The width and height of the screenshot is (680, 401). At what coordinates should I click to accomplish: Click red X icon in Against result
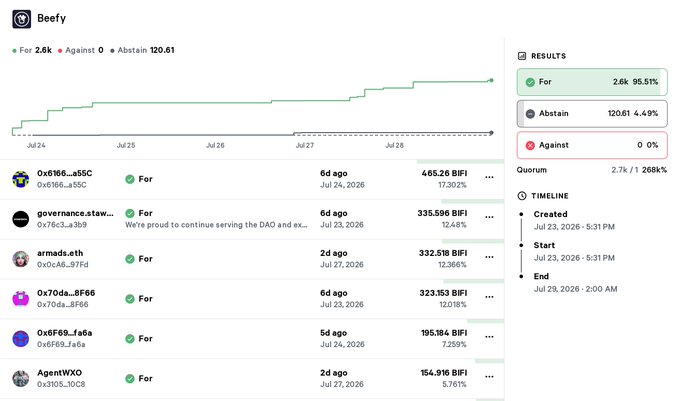coord(530,145)
